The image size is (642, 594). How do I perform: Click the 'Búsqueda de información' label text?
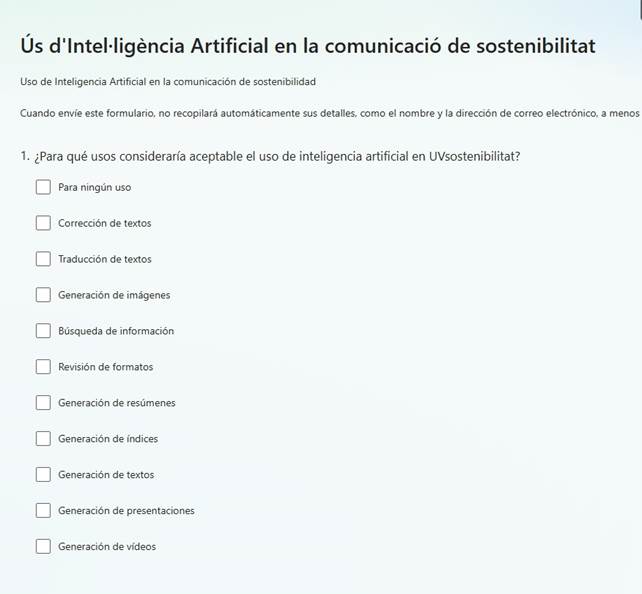click(116, 331)
